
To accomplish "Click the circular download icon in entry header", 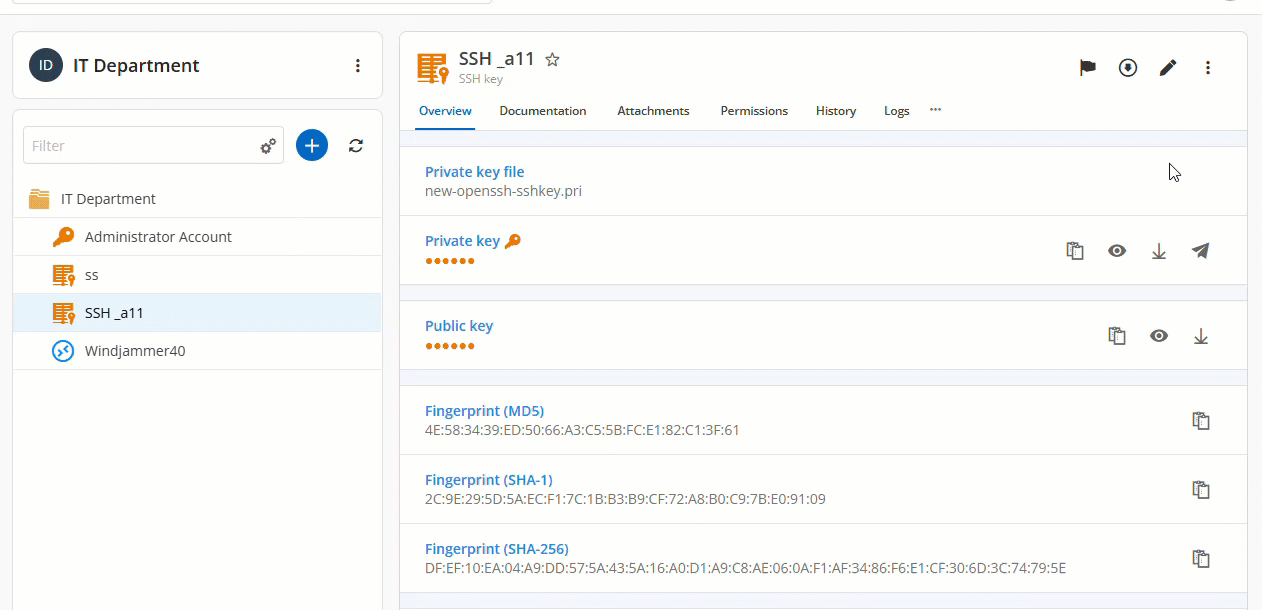I will [1128, 68].
